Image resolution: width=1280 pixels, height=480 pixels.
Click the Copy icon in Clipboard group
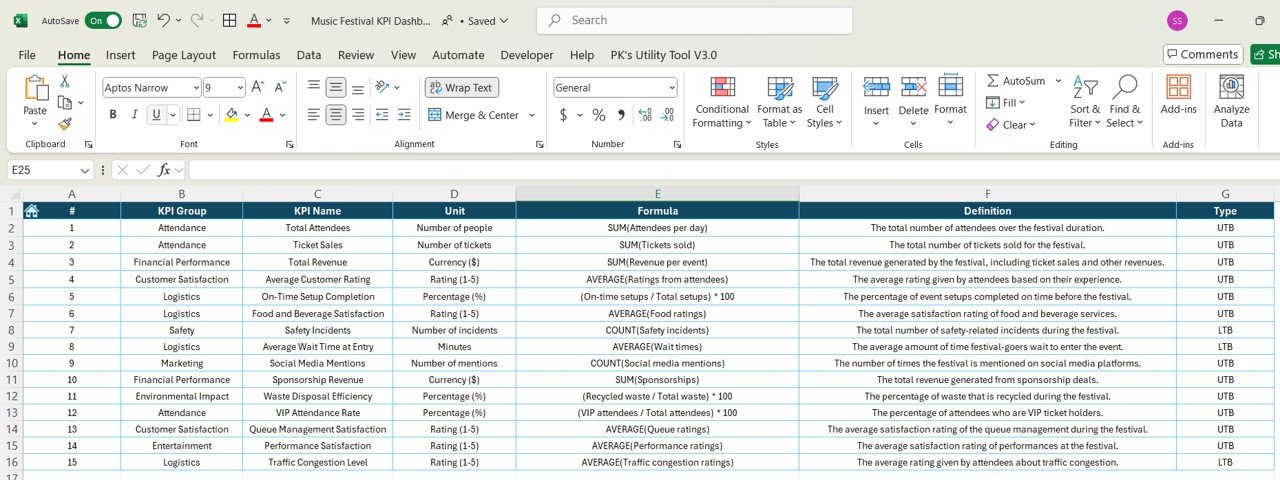pyautogui.click(x=65, y=102)
